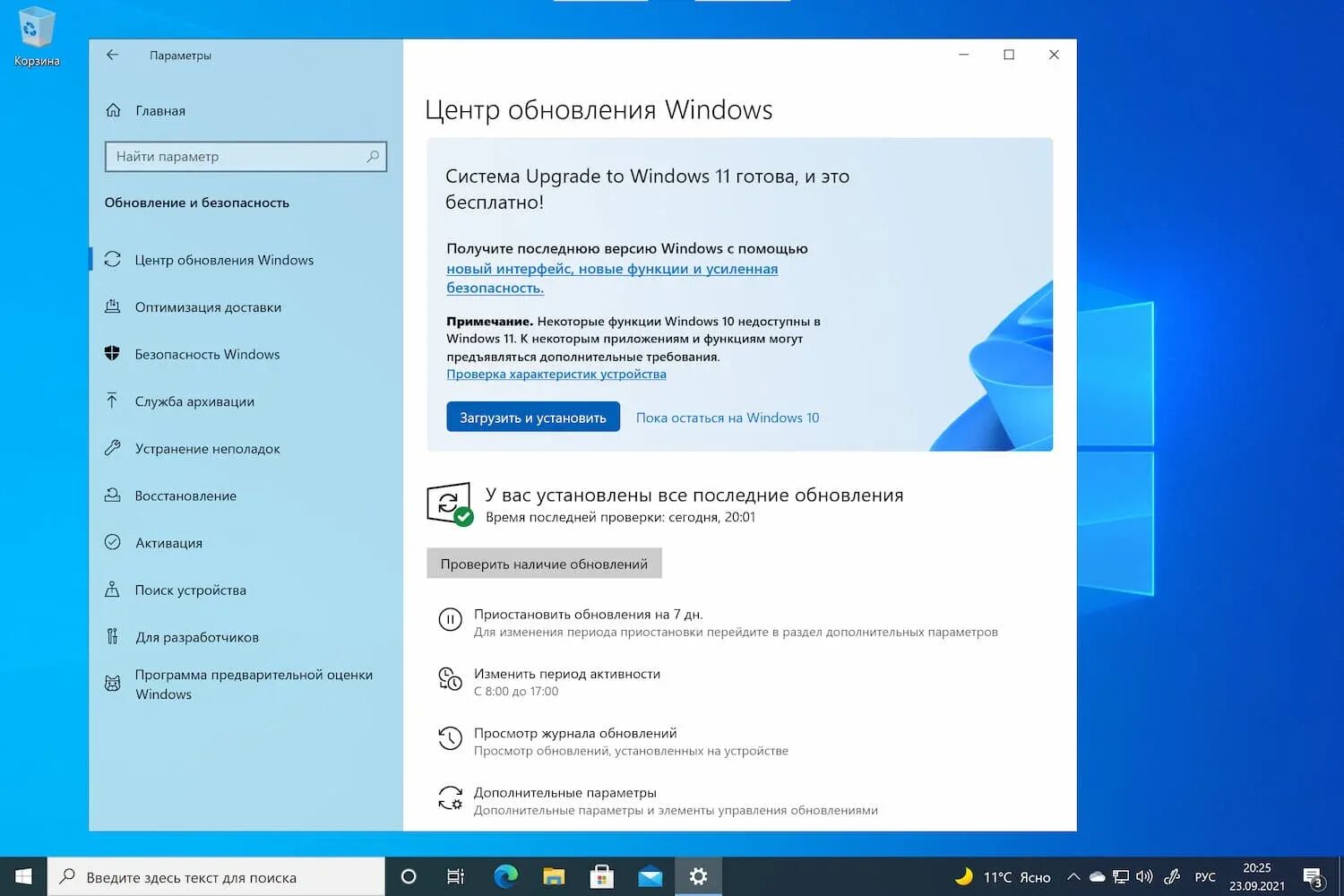The width and height of the screenshot is (1344, 896).
Task: Switch input language РУС
Action: coord(1205,876)
